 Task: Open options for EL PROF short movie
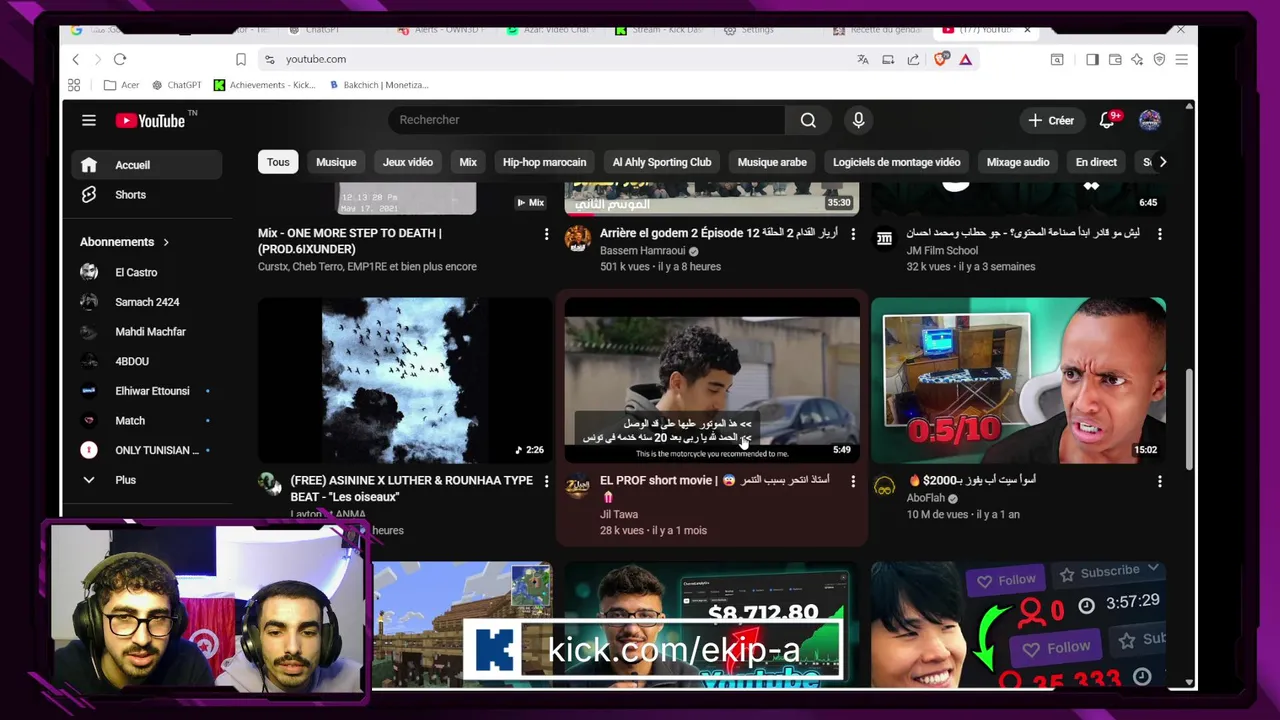[x=853, y=481]
